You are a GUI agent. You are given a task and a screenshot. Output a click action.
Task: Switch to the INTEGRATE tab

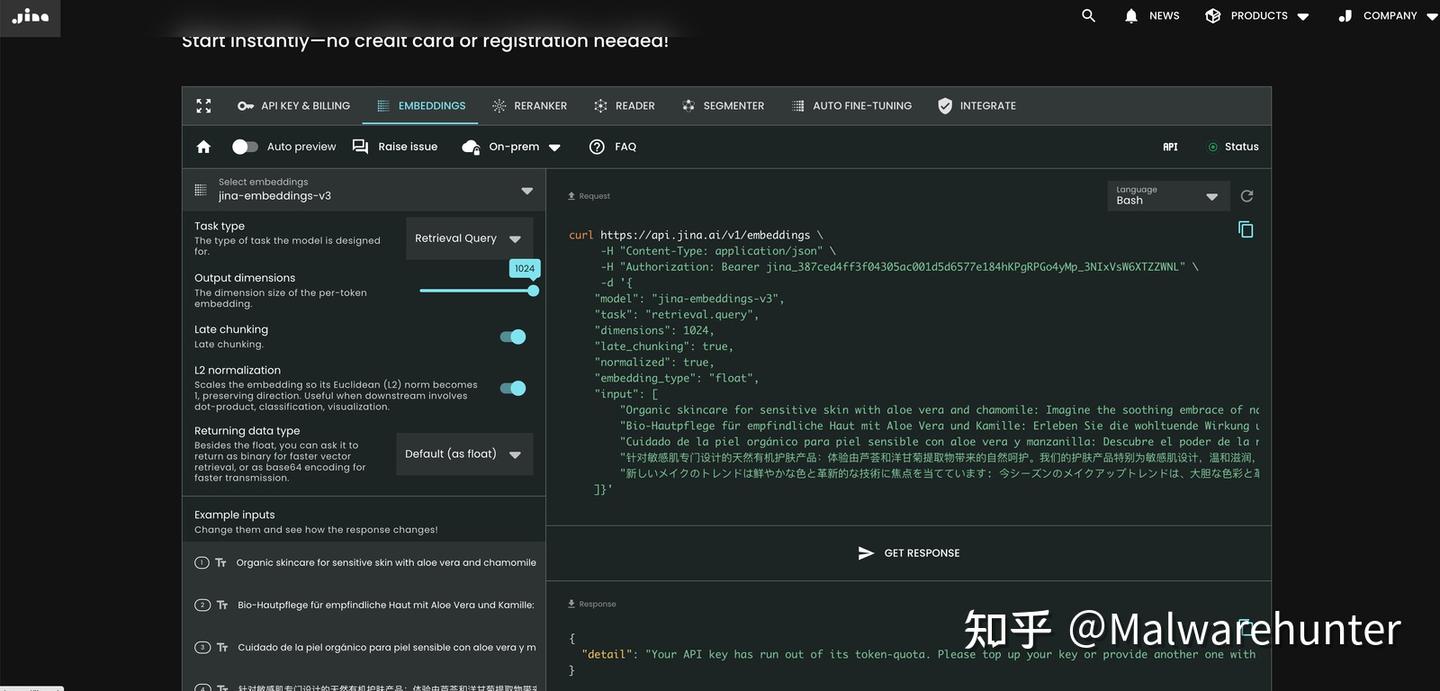pyautogui.click(x=977, y=106)
